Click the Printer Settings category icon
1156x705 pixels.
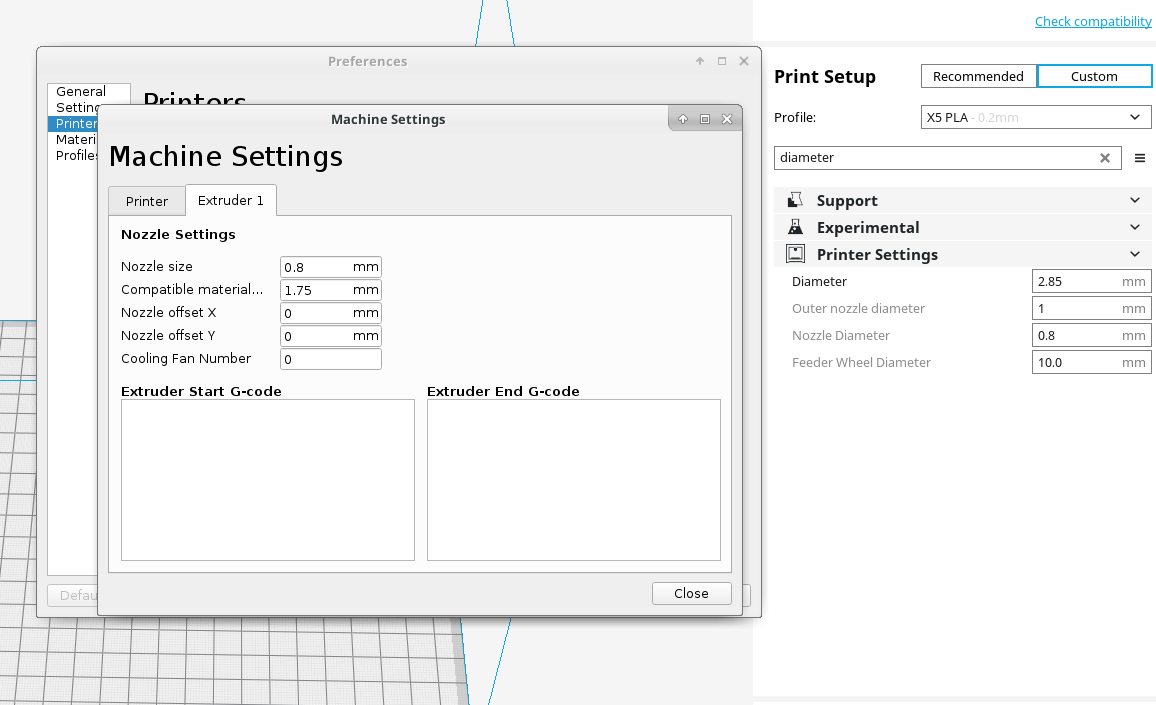coord(795,254)
